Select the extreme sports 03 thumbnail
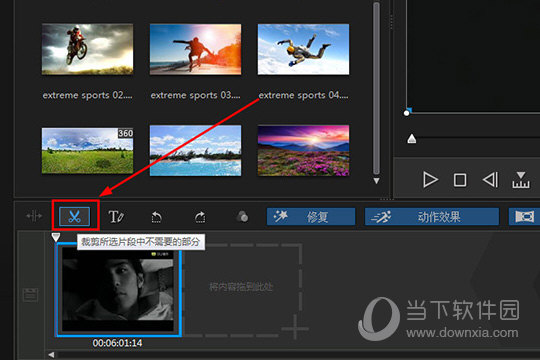540x360 pixels. (195, 49)
